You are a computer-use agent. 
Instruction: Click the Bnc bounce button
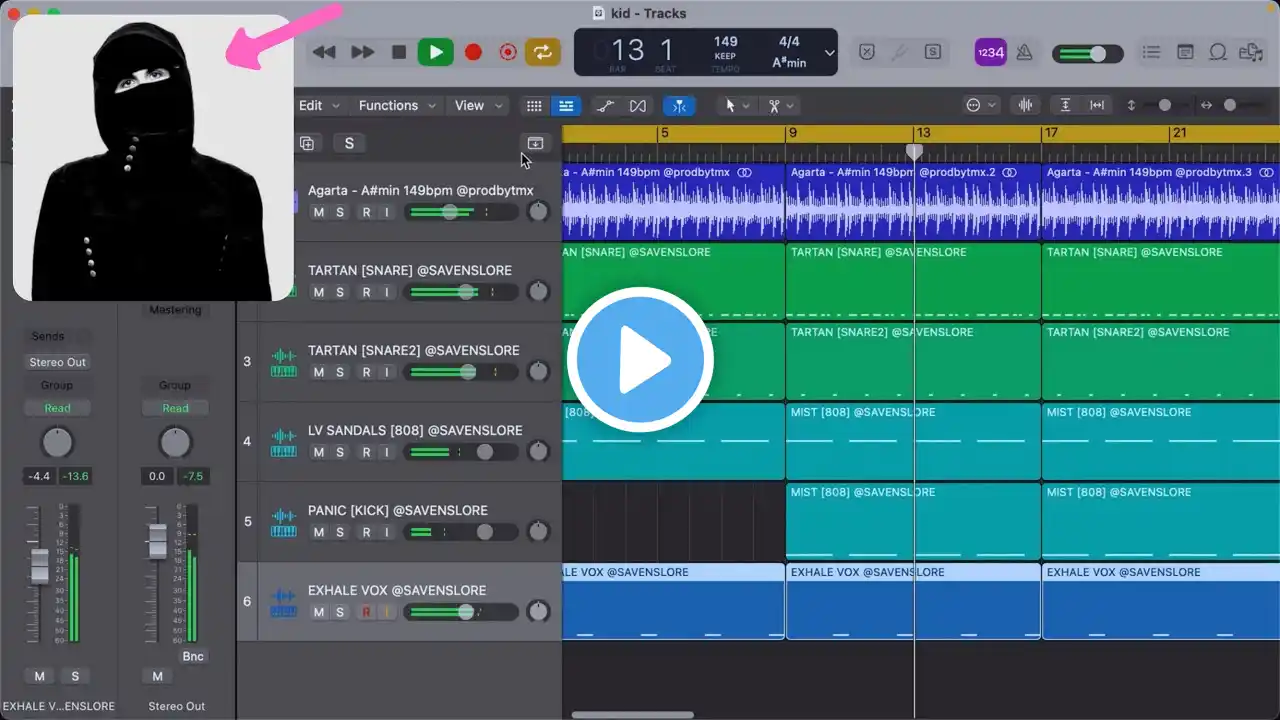coord(193,657)
